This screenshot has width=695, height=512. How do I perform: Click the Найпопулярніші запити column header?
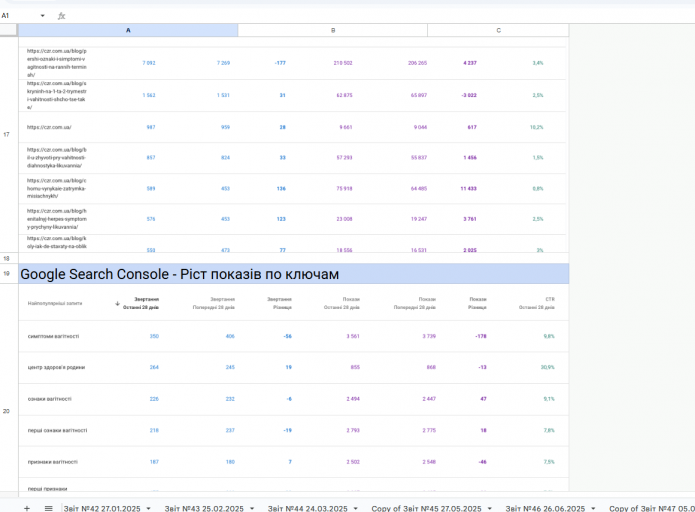click(x=55, y=304)
